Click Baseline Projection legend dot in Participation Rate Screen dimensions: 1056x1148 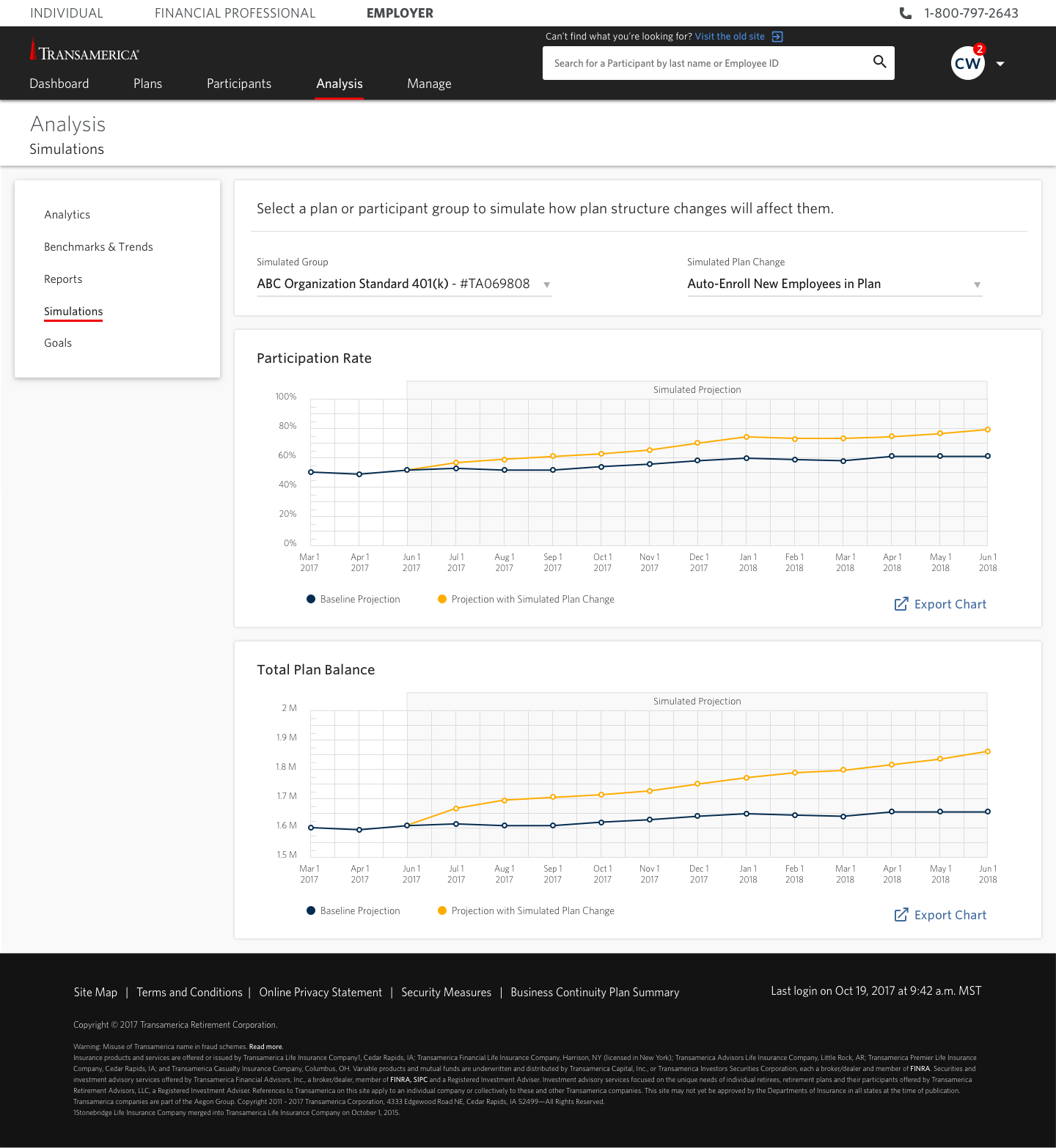tap(311, 599)
